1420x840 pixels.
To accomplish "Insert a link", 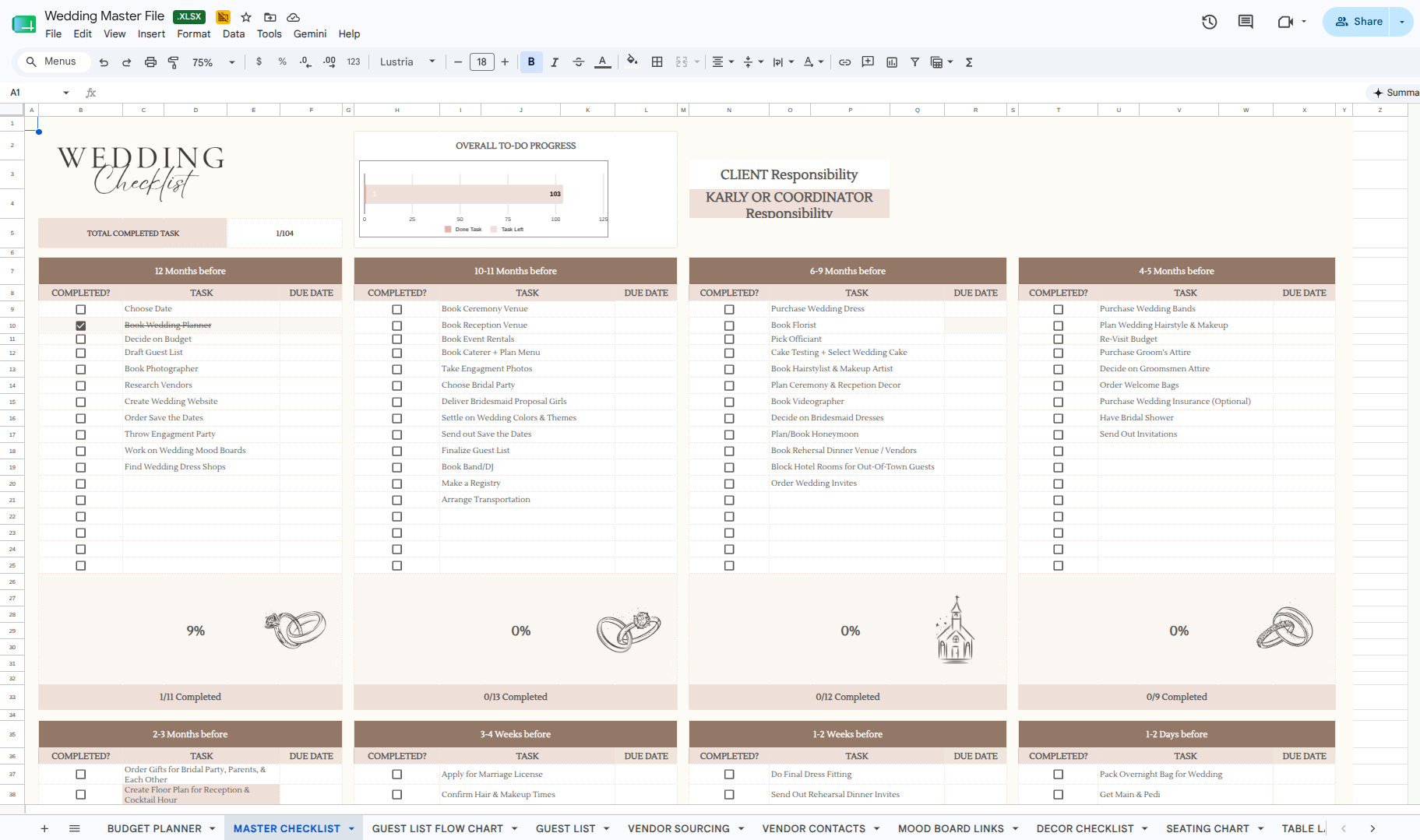I will pyautogui.click(x=844, y=62).
